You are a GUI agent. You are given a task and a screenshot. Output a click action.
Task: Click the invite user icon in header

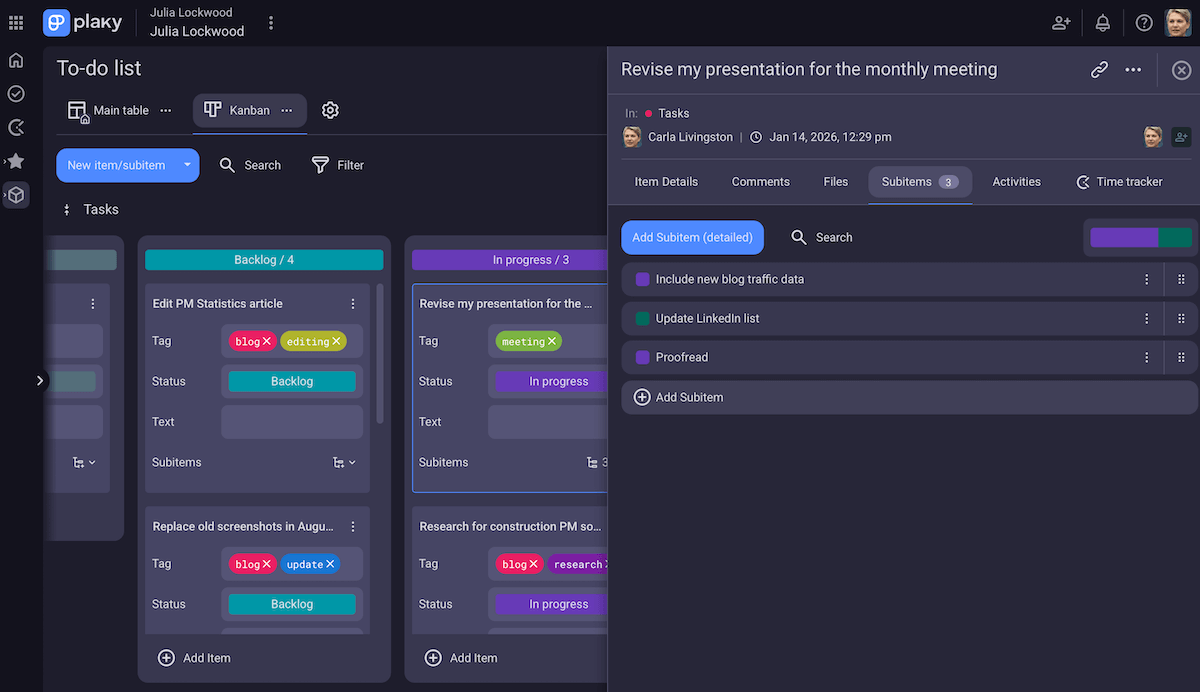coord(1061,23)
